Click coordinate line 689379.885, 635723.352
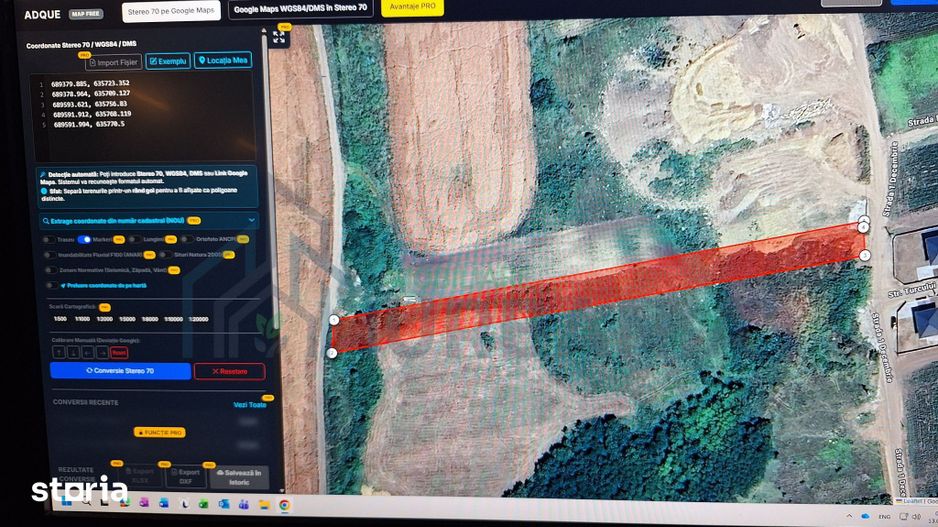This screenshot has height=527, width=938. click(x=90, y=83)
